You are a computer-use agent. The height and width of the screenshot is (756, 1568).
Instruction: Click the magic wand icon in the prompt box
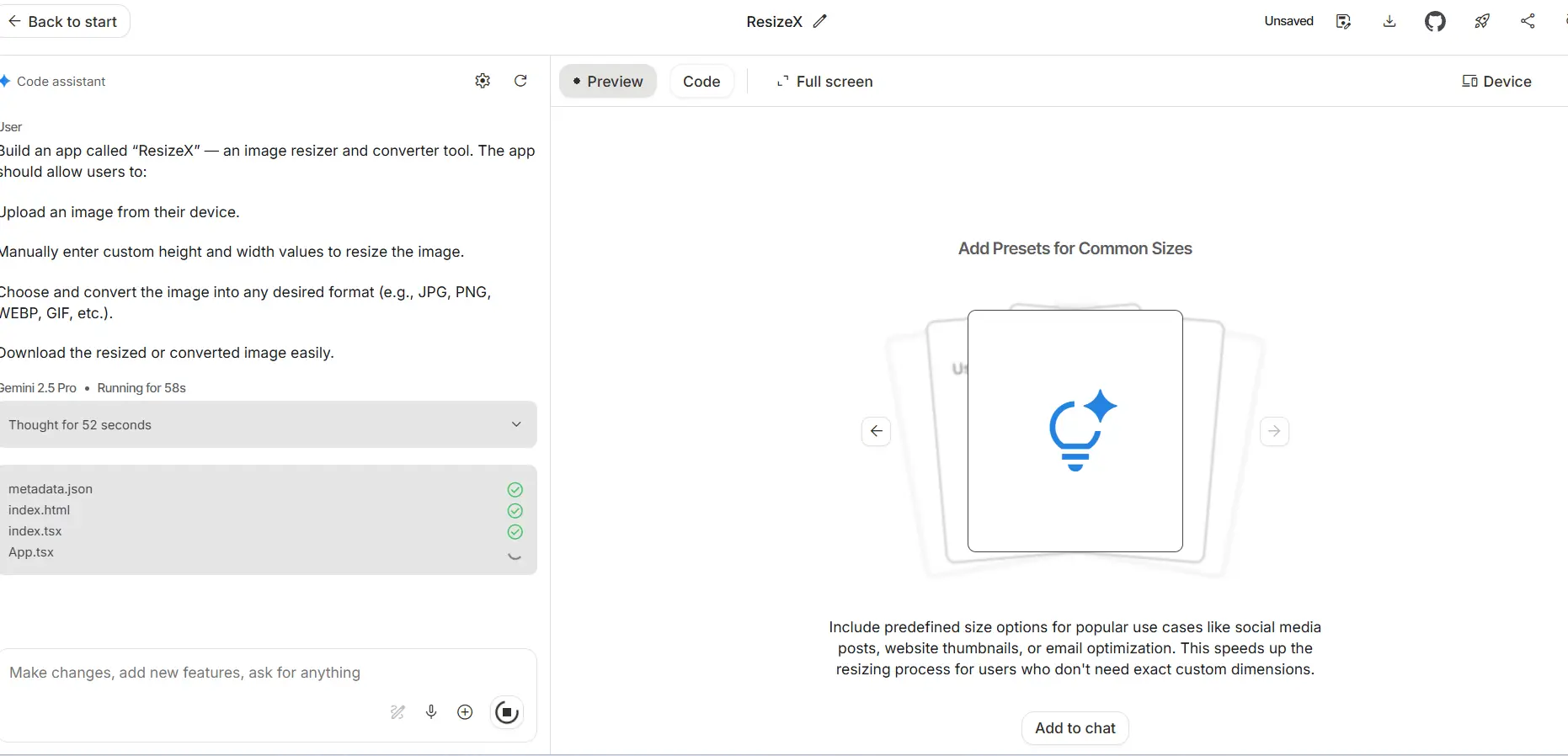(397, 712)
